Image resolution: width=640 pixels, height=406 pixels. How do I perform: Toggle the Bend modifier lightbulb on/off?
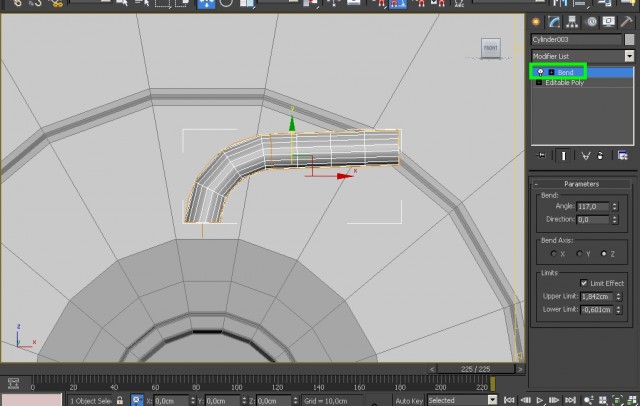click(x=540, y=72)
